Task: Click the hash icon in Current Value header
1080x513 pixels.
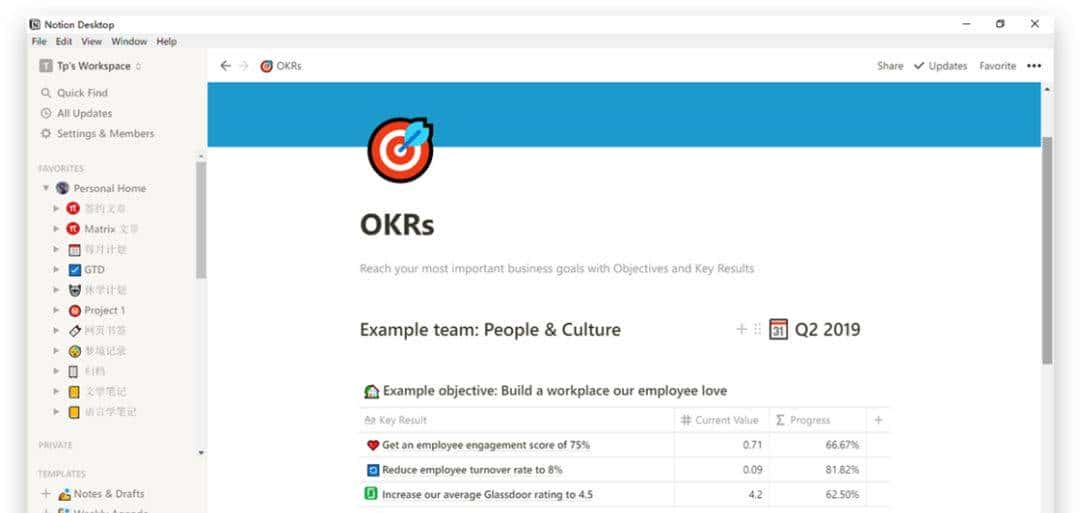Action: [x=686, y=420]
